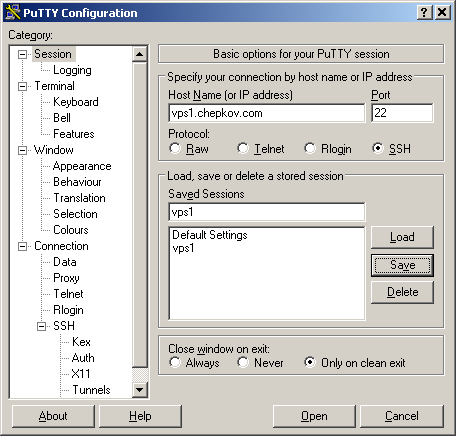The width and height of the screenshot is (456, 436).
Task: Open the Colours category under Window
Action: 71,230
